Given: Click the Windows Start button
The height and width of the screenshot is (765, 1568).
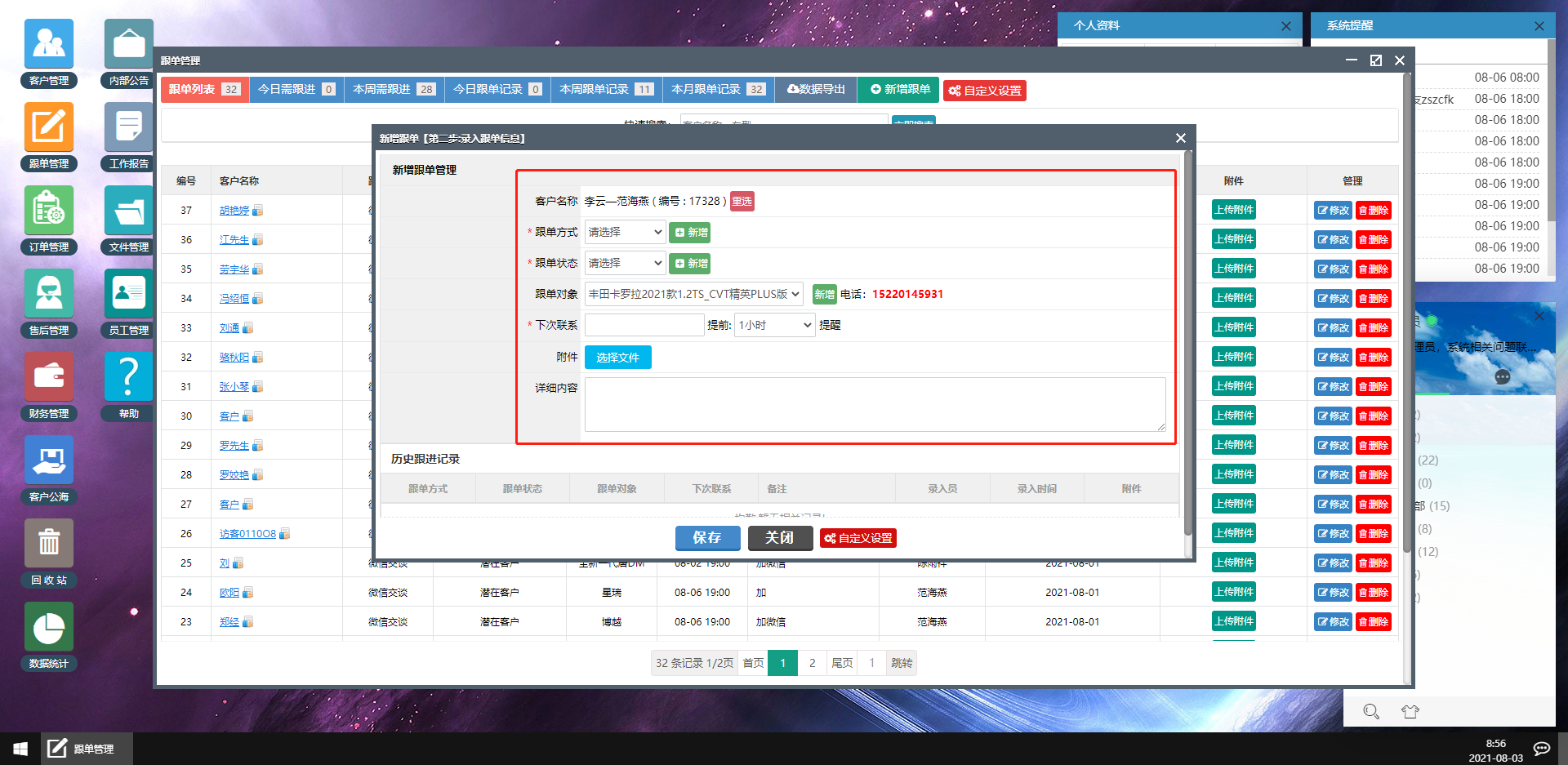Looking at the screenshot, I should 20,749.
